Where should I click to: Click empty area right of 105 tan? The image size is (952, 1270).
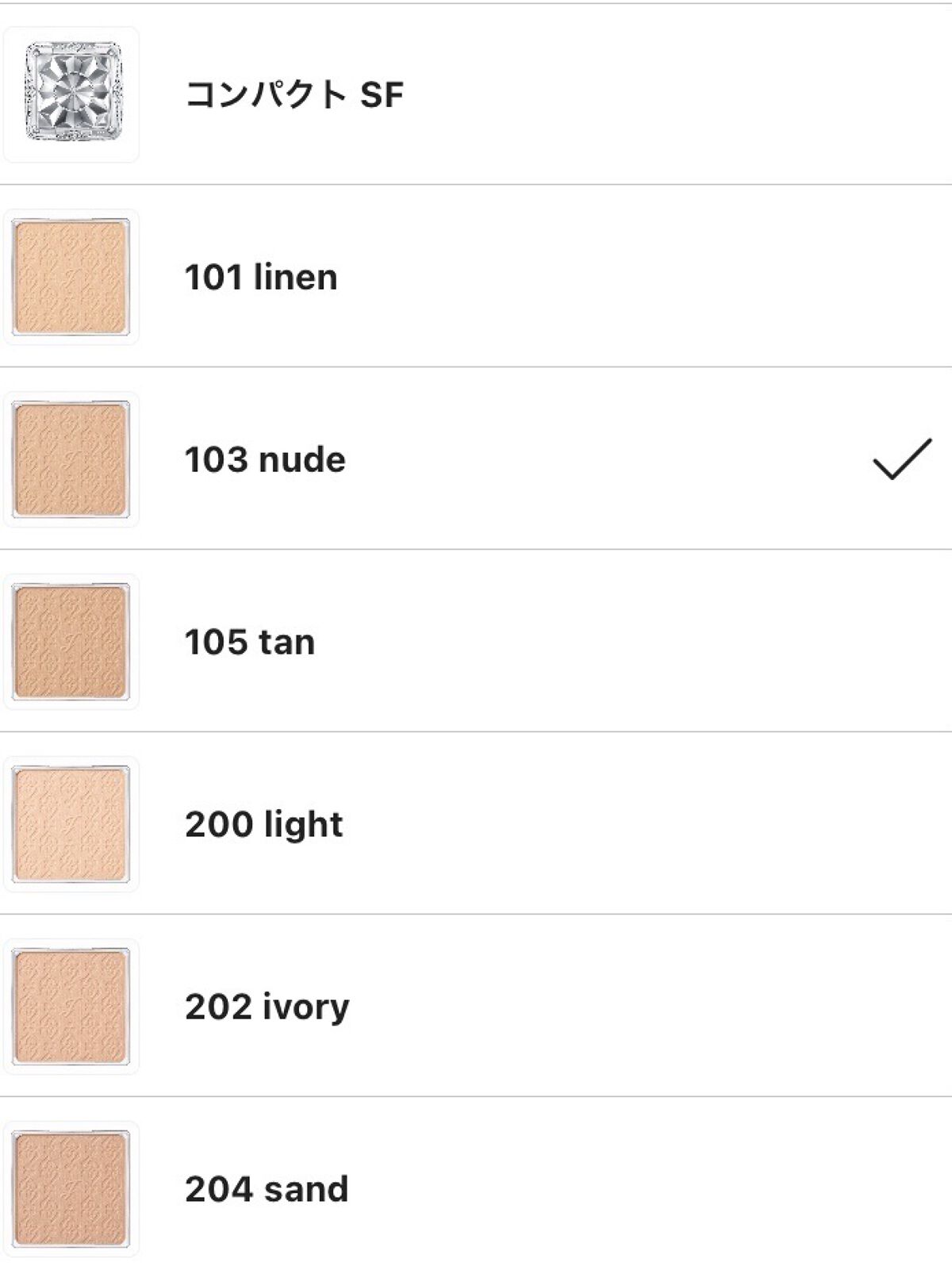pyautogui.click(x=635, y=642)
